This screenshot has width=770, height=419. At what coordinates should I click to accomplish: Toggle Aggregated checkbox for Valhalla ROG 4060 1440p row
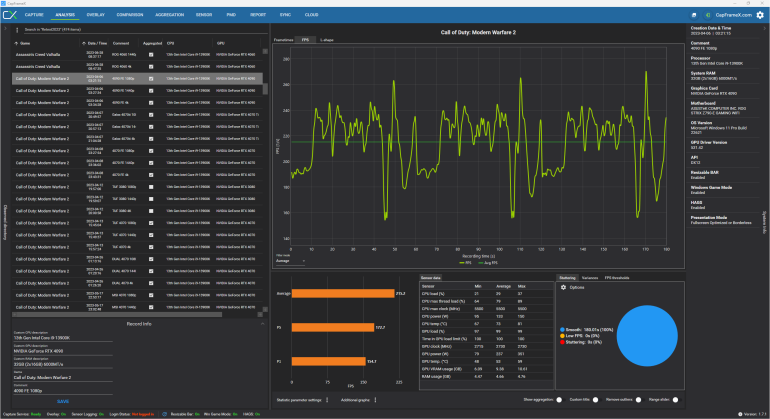151,55
